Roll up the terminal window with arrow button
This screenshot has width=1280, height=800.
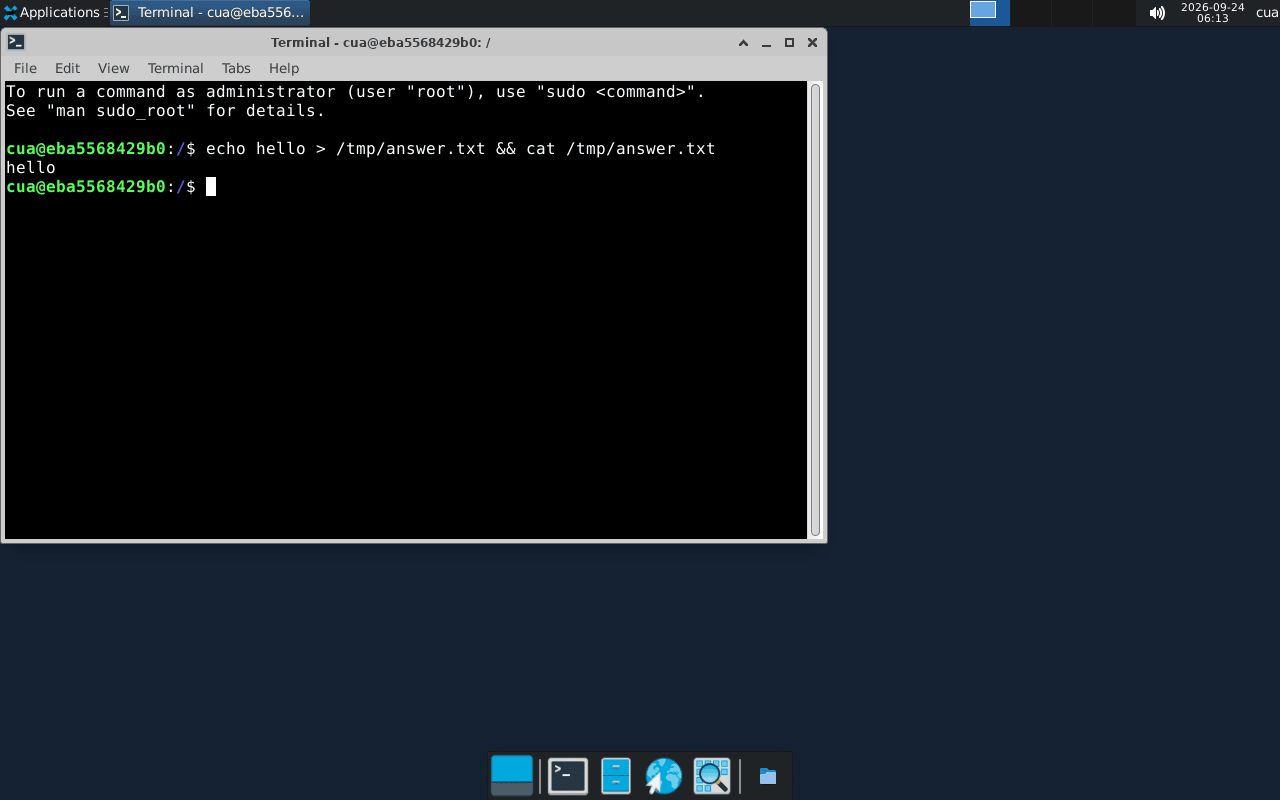point(743,43)
